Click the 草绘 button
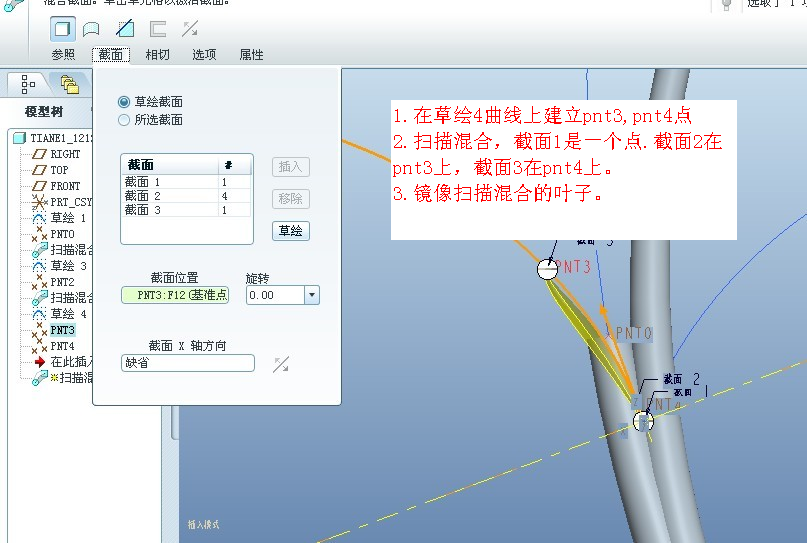The image size is (807, 543). point(290,231)
